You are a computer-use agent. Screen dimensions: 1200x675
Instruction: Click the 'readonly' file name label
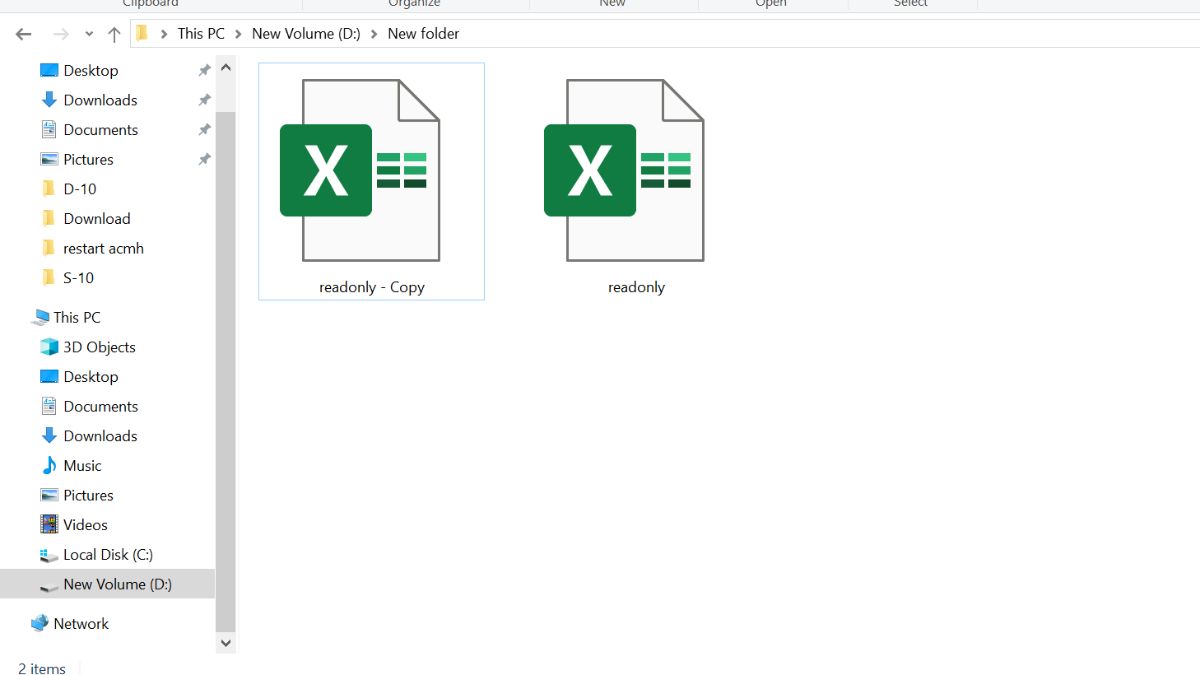636,287
